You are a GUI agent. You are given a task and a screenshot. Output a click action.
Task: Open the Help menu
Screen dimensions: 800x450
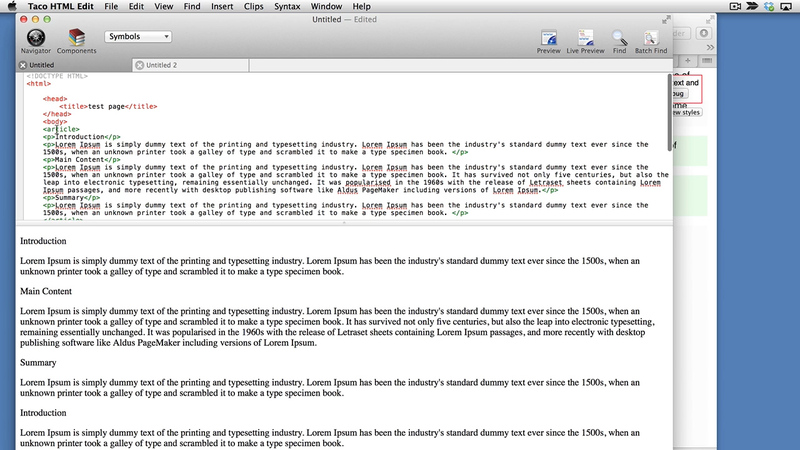361,7
